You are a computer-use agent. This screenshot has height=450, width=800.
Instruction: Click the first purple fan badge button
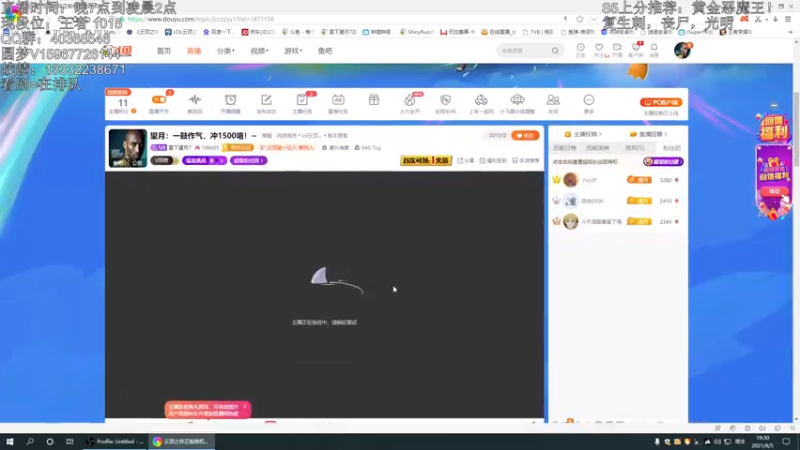pyautogui.click(x=205, y=161)
